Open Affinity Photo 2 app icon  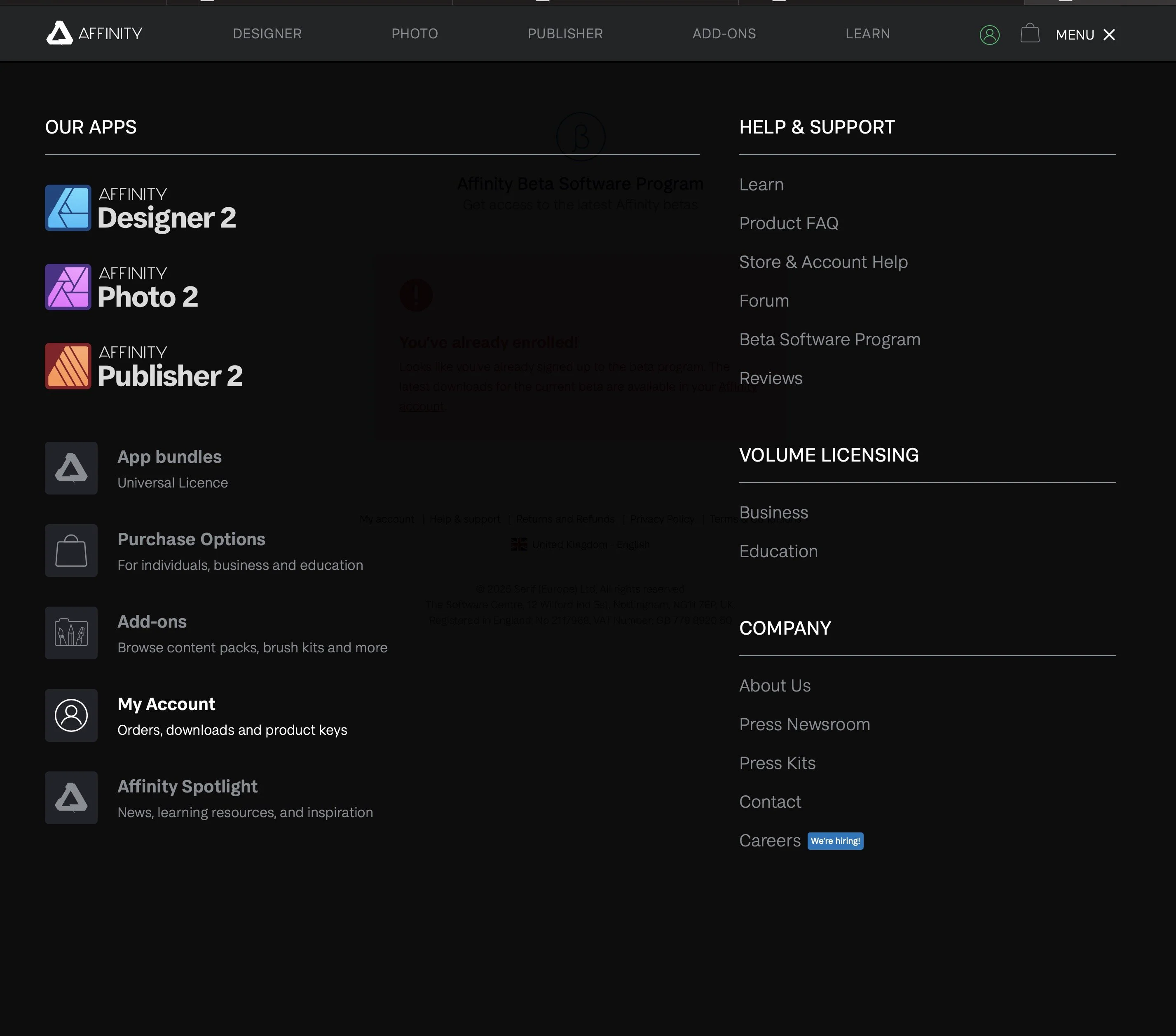[x=68, y=287]
